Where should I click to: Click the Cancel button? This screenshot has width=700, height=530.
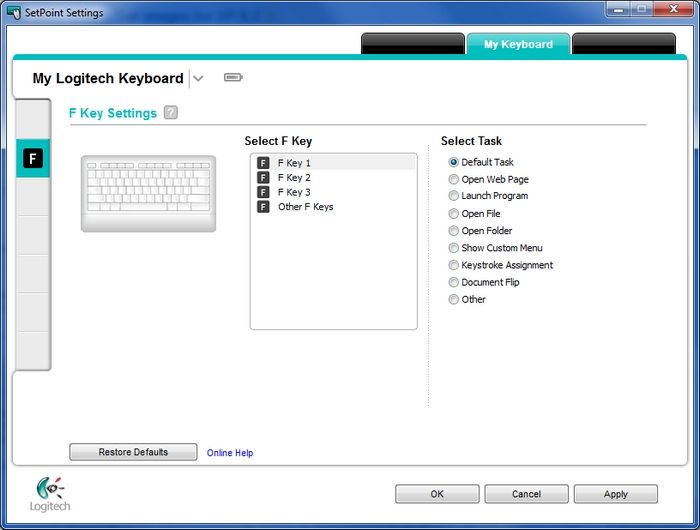pos(526,494)
